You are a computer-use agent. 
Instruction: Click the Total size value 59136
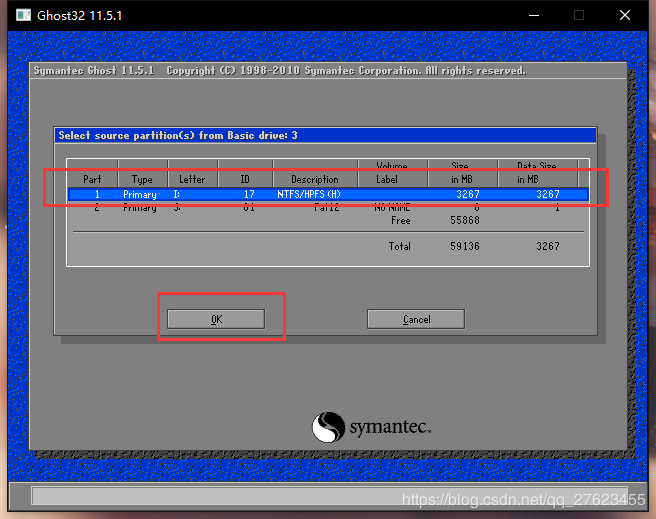click(465, 246)
